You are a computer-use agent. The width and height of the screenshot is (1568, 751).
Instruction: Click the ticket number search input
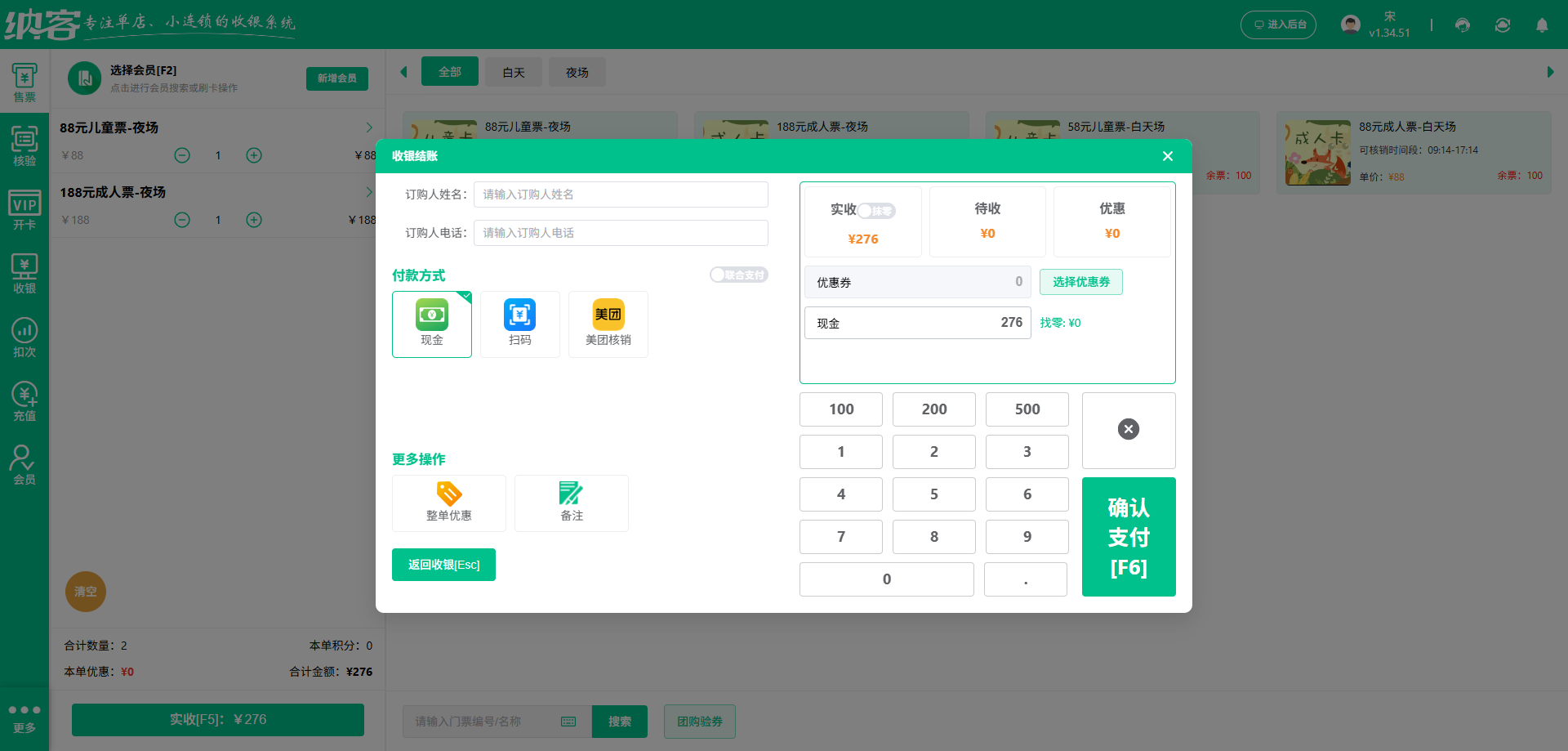click(x=497, y=722)
